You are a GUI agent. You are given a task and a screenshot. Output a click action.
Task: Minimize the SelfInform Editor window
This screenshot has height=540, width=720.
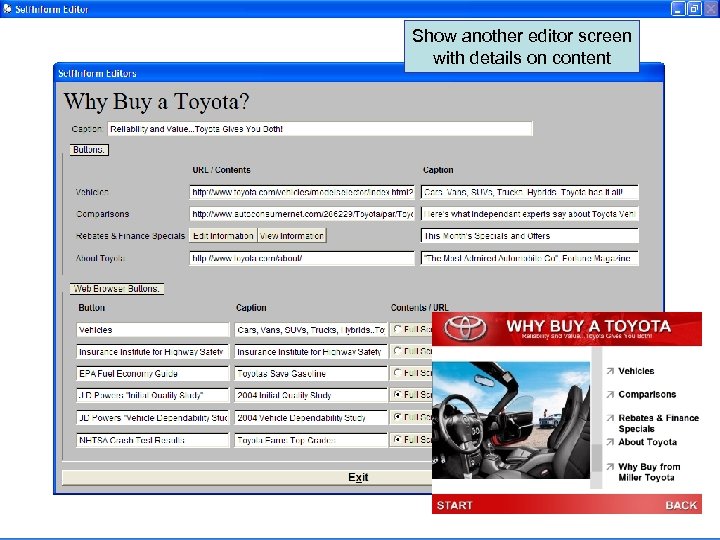click(678, 9)
